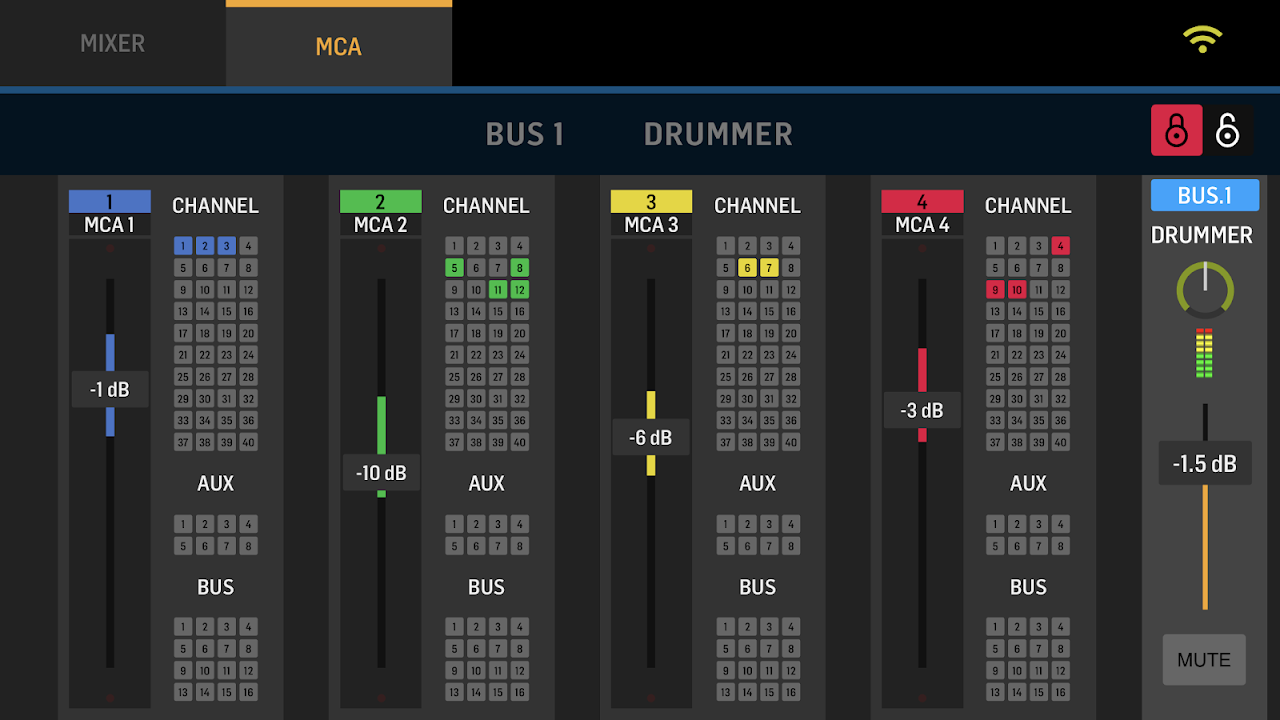Click the MCA 2 AUX heading

coord(486,483)
